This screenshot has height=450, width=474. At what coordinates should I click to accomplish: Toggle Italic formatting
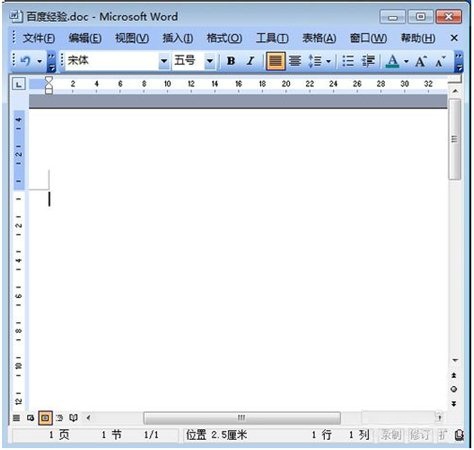pyautogui.click(x=250, y=61)
